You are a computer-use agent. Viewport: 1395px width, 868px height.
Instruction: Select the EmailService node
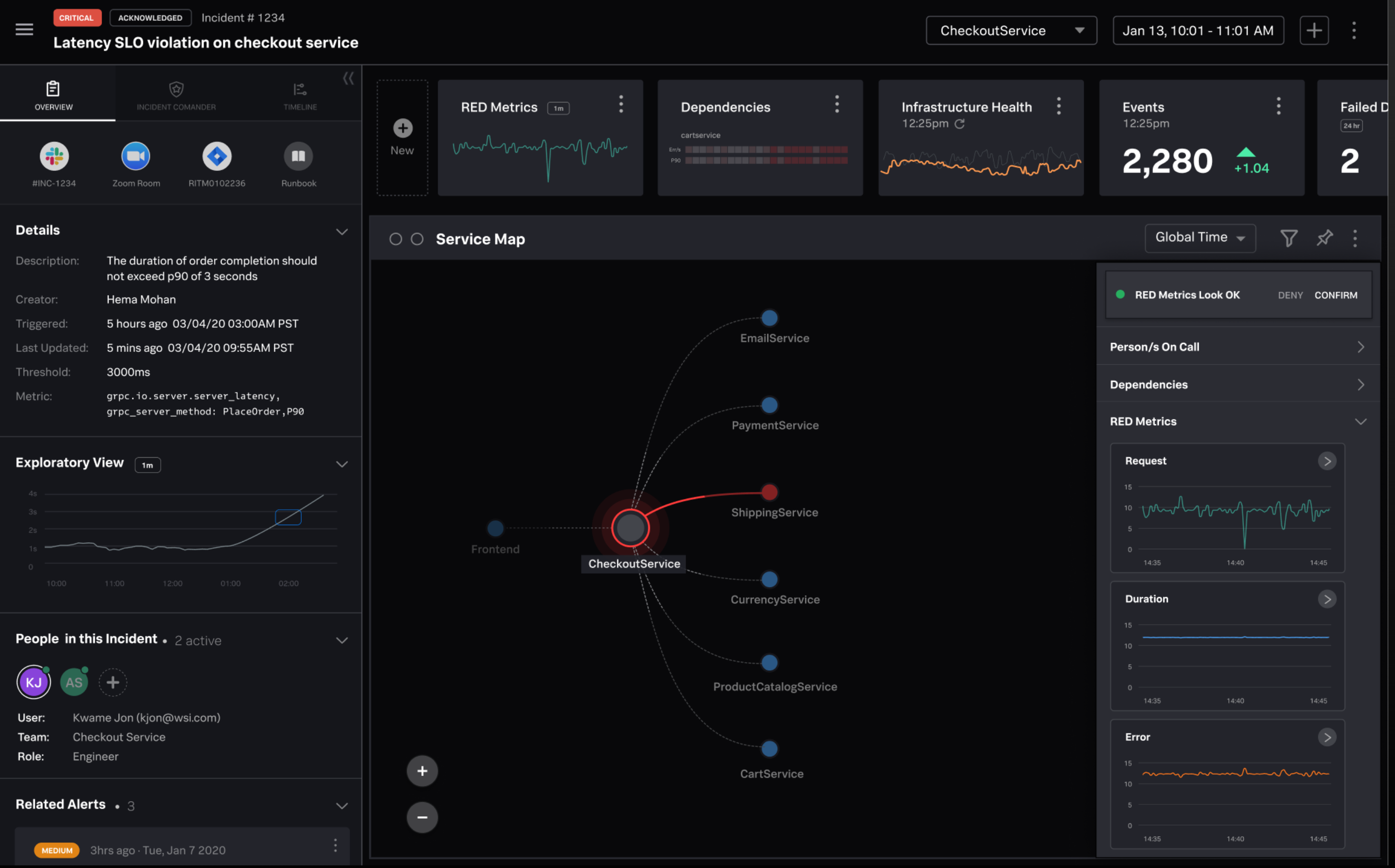pyautogui.click(x=770, y=317)
